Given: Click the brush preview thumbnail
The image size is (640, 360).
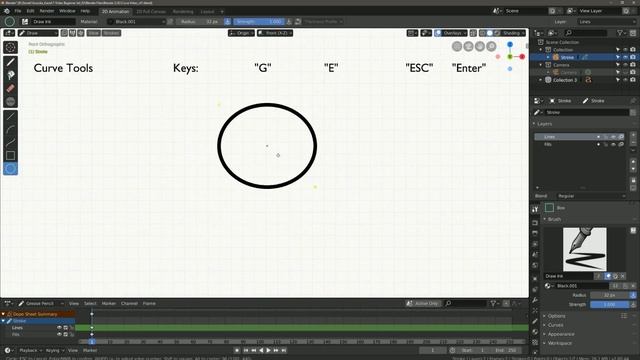Looking at the screenshot, I should click(x=584, y=249).
